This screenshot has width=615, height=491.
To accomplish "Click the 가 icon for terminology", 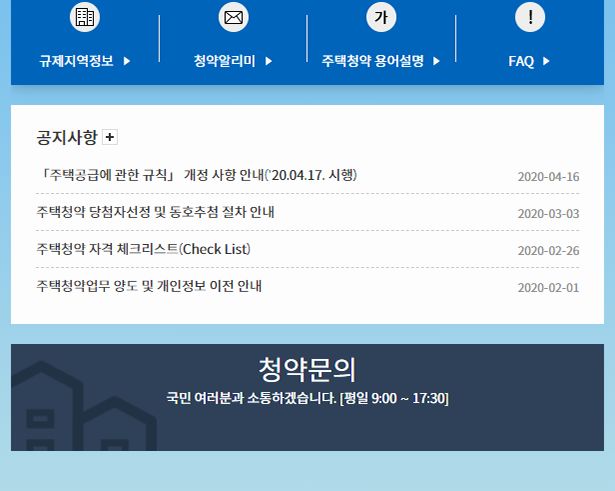I will coord(381,17).
